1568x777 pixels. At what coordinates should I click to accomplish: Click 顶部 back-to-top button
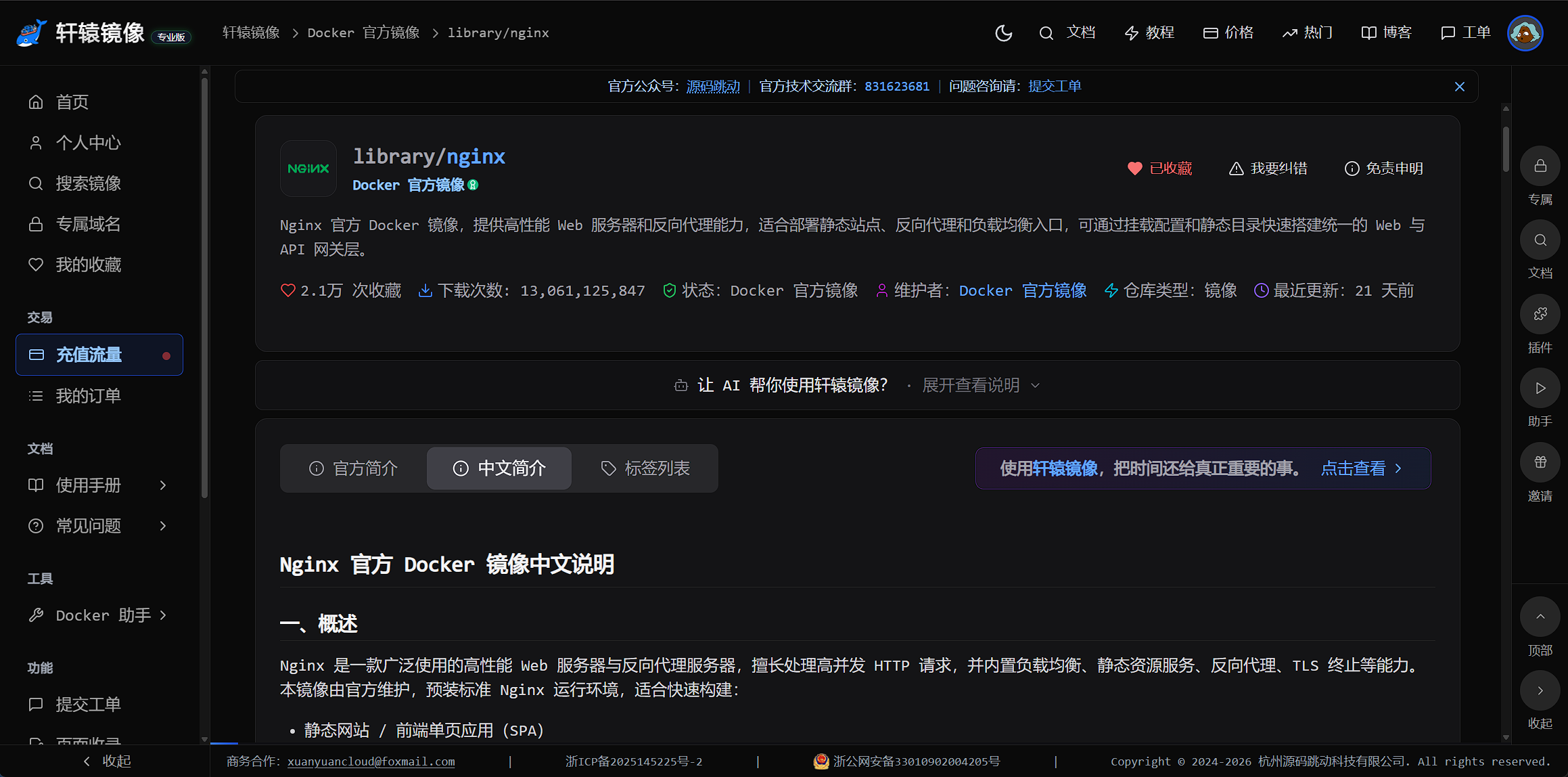(1540, 617)
